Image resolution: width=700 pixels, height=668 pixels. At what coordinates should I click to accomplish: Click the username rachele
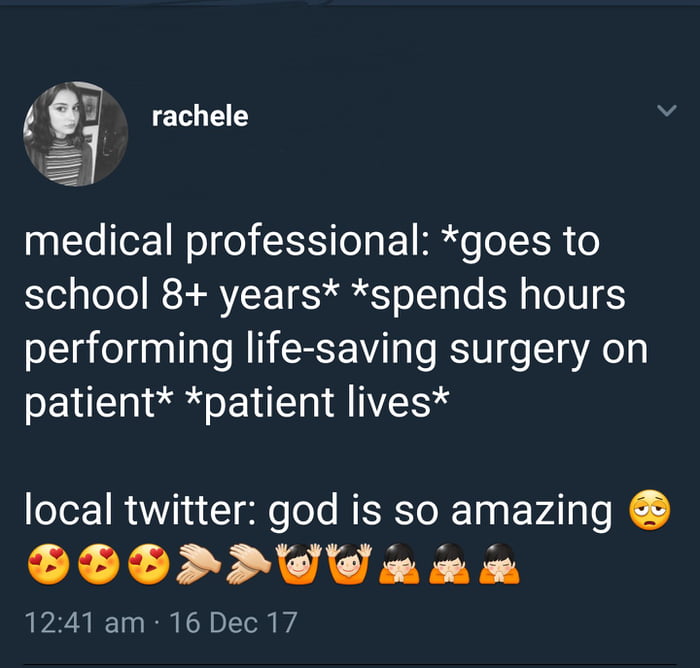coord(199,117)
